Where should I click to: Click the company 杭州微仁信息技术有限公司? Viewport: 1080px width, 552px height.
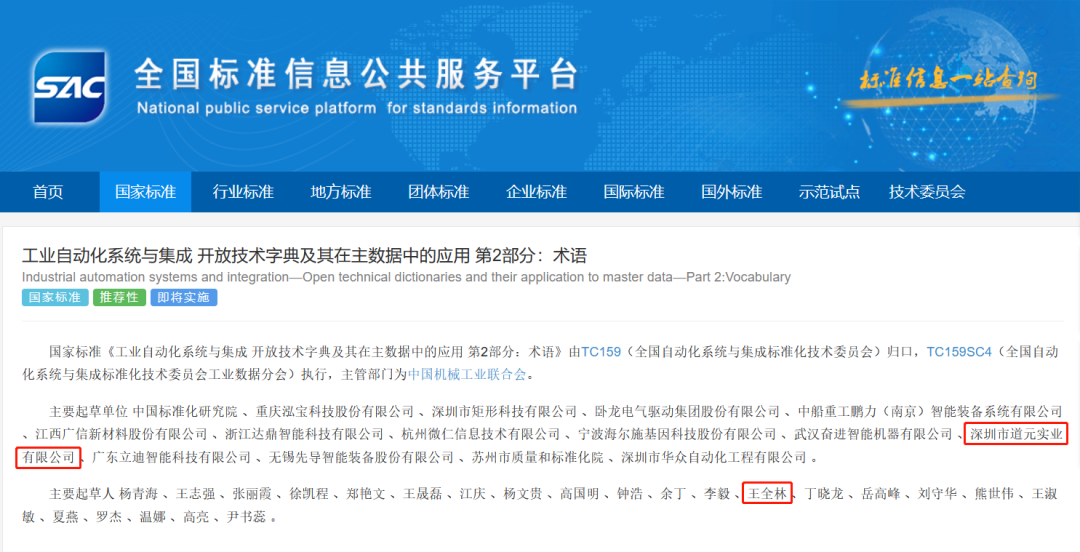(481, 434)
